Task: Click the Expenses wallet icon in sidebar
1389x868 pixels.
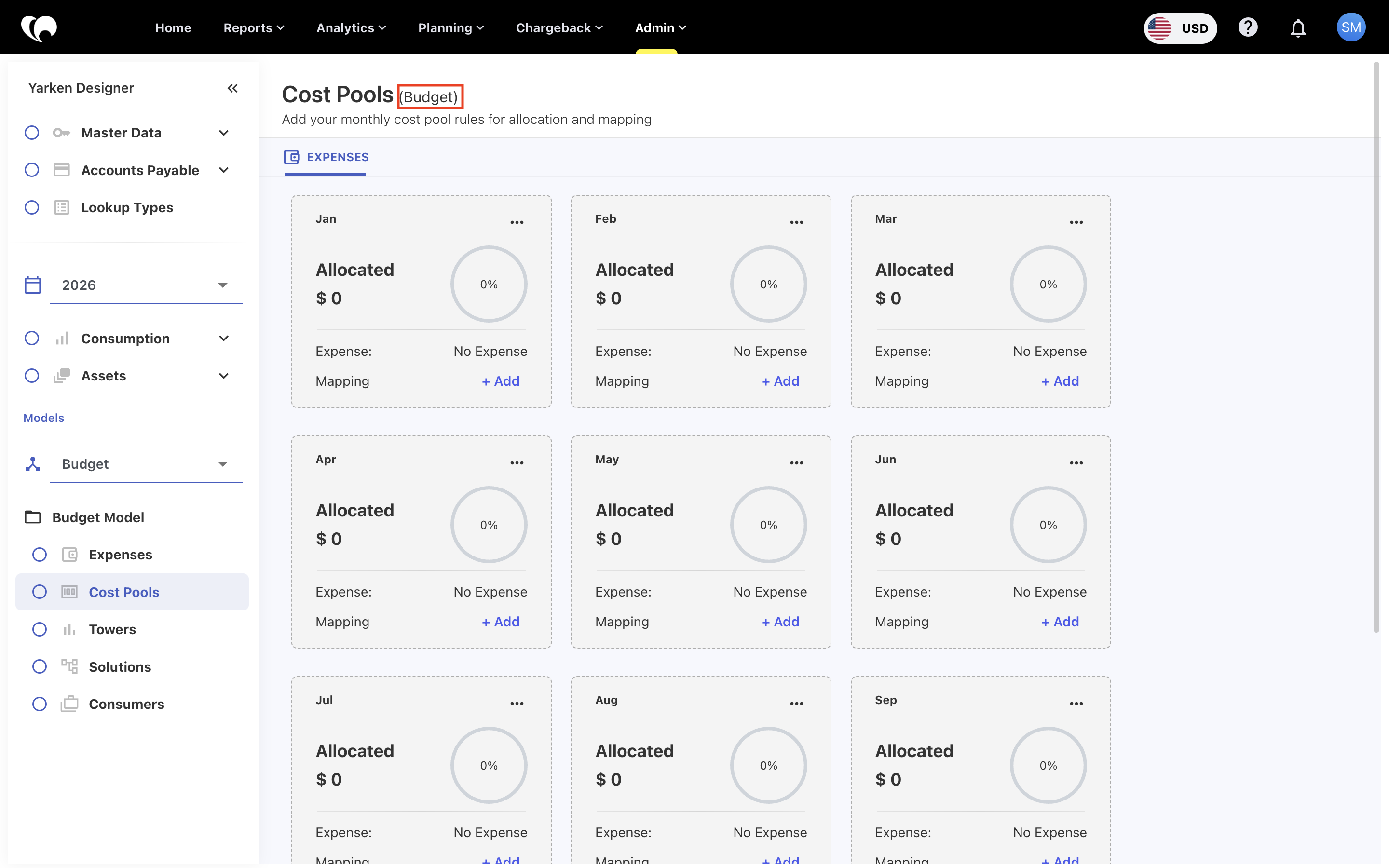Action: [69, 555]
